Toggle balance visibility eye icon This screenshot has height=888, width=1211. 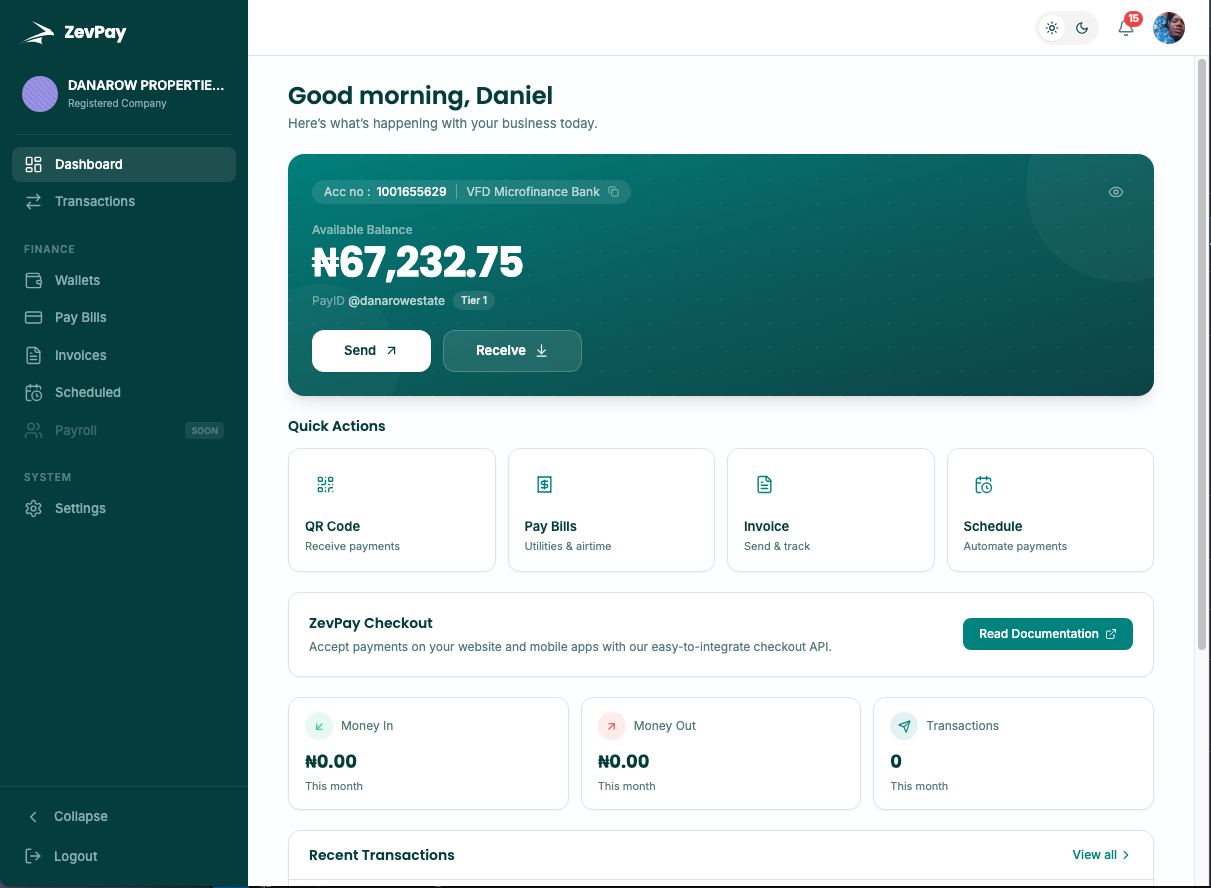[x=1116, y=192]
